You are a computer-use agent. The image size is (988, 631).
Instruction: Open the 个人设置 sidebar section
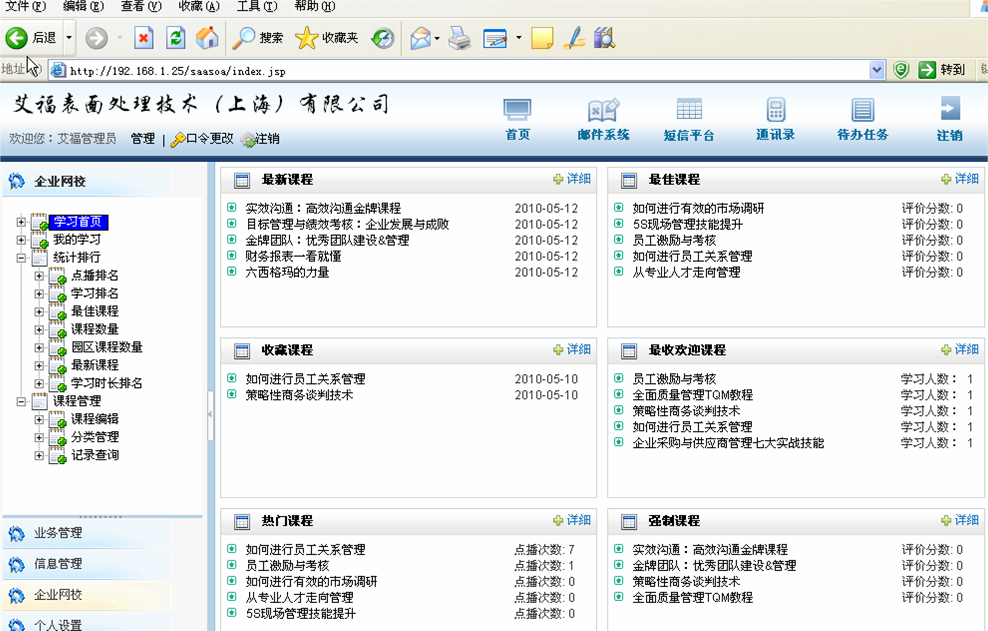pyautogui.click(x=58, y=624)
